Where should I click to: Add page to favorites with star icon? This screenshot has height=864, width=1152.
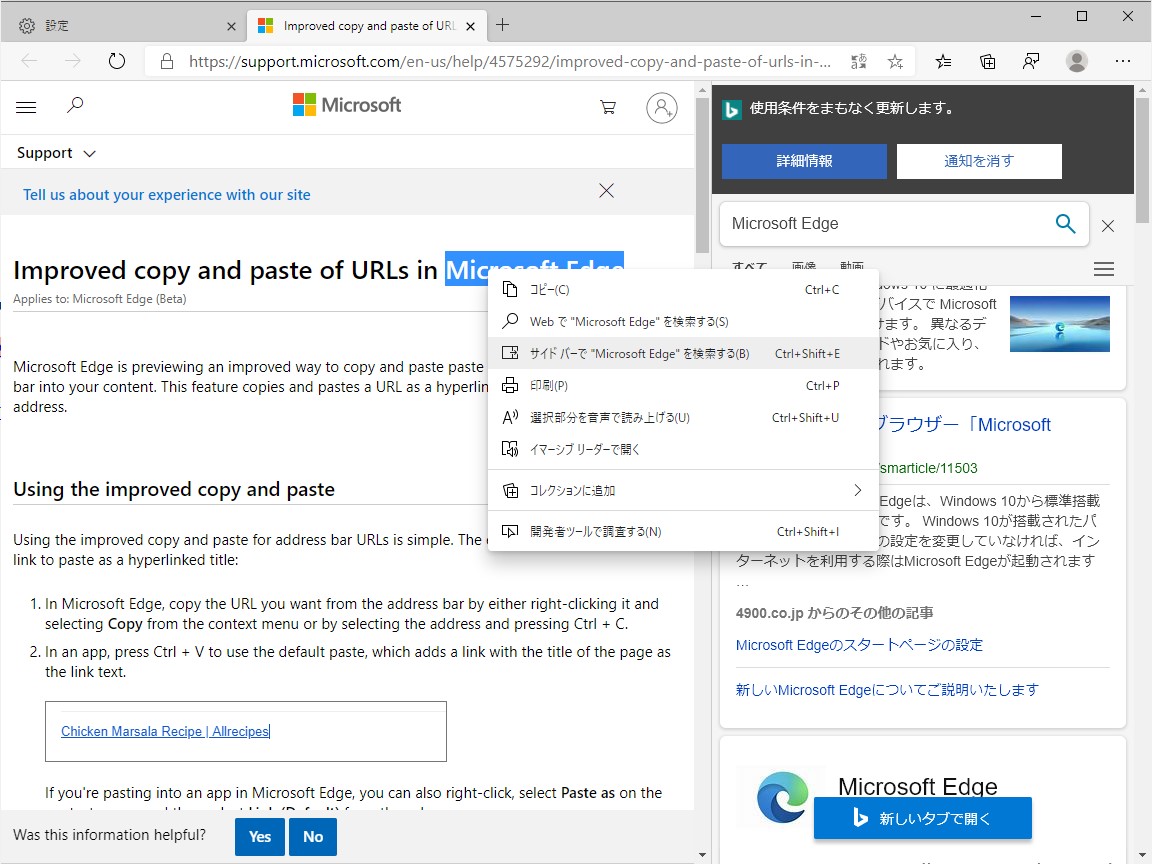(x=895, y=62)
